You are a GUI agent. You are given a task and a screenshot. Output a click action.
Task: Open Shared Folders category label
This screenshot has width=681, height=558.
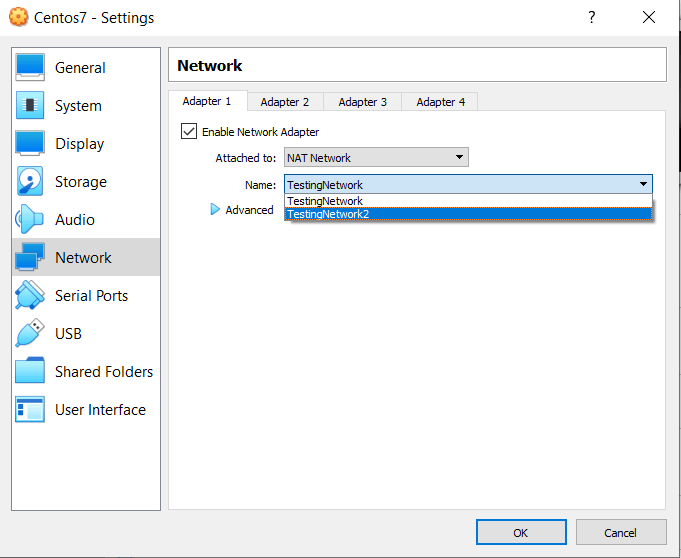[104, 372]
